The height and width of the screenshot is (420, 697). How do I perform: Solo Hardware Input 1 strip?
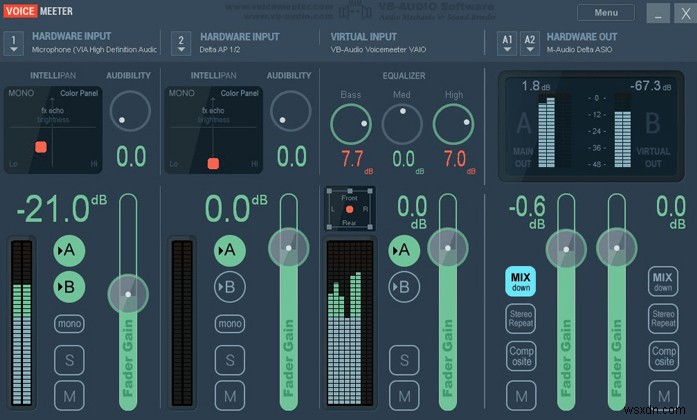69,360
